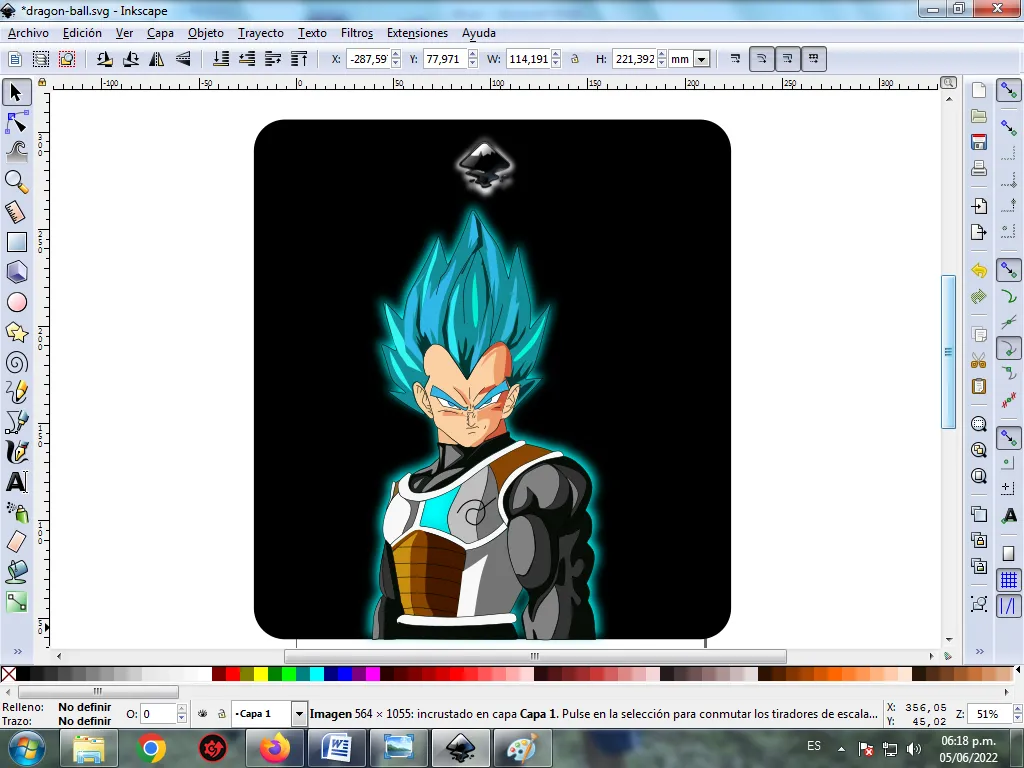Increase X position spinner
The width and height of the screenshot is (1024, 768).
396,55
